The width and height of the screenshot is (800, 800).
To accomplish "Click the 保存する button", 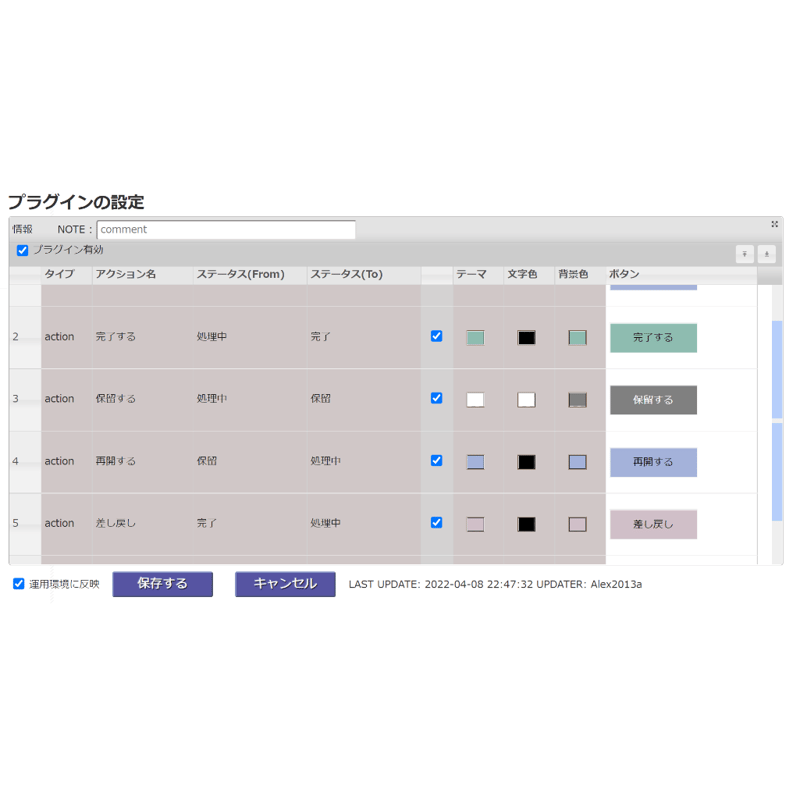I will (x=162, y=584).
